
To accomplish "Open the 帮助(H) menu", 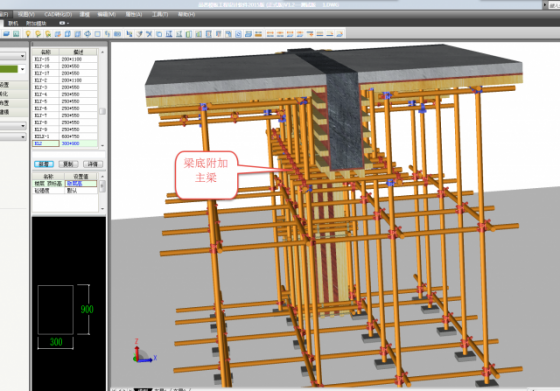I will pyautogui.click(x=186, y=14).
